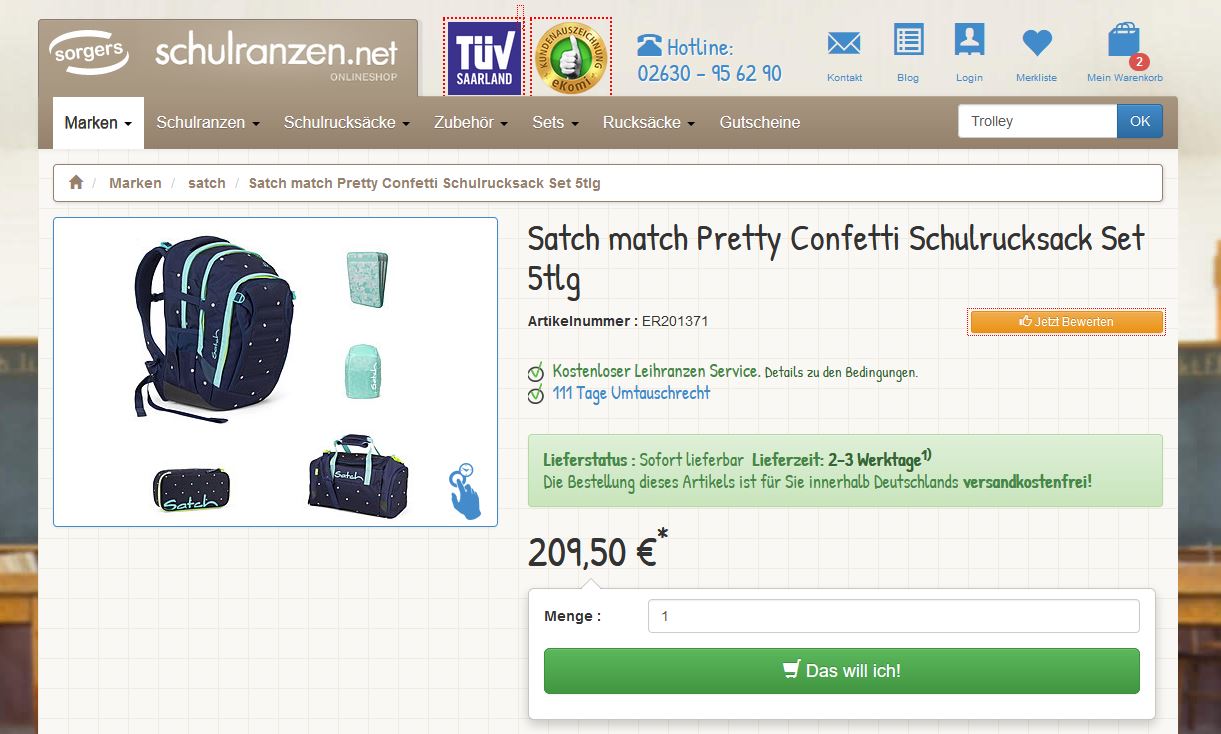Viewport: 1221px width, 734px height.
Task: Click the green Das will ich! button
Action: click(841, 671)
